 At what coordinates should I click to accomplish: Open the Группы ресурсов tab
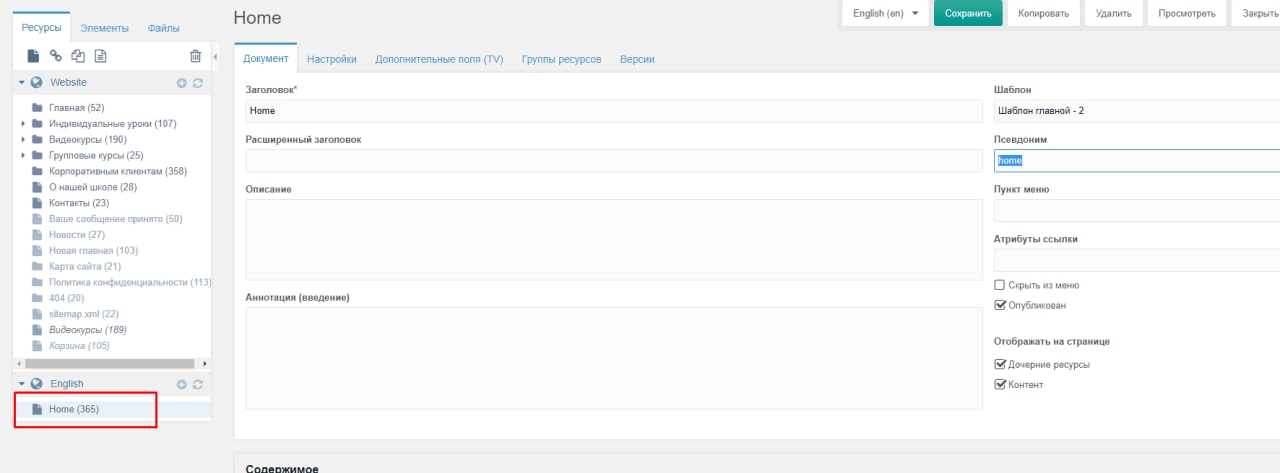coord(561,59)
